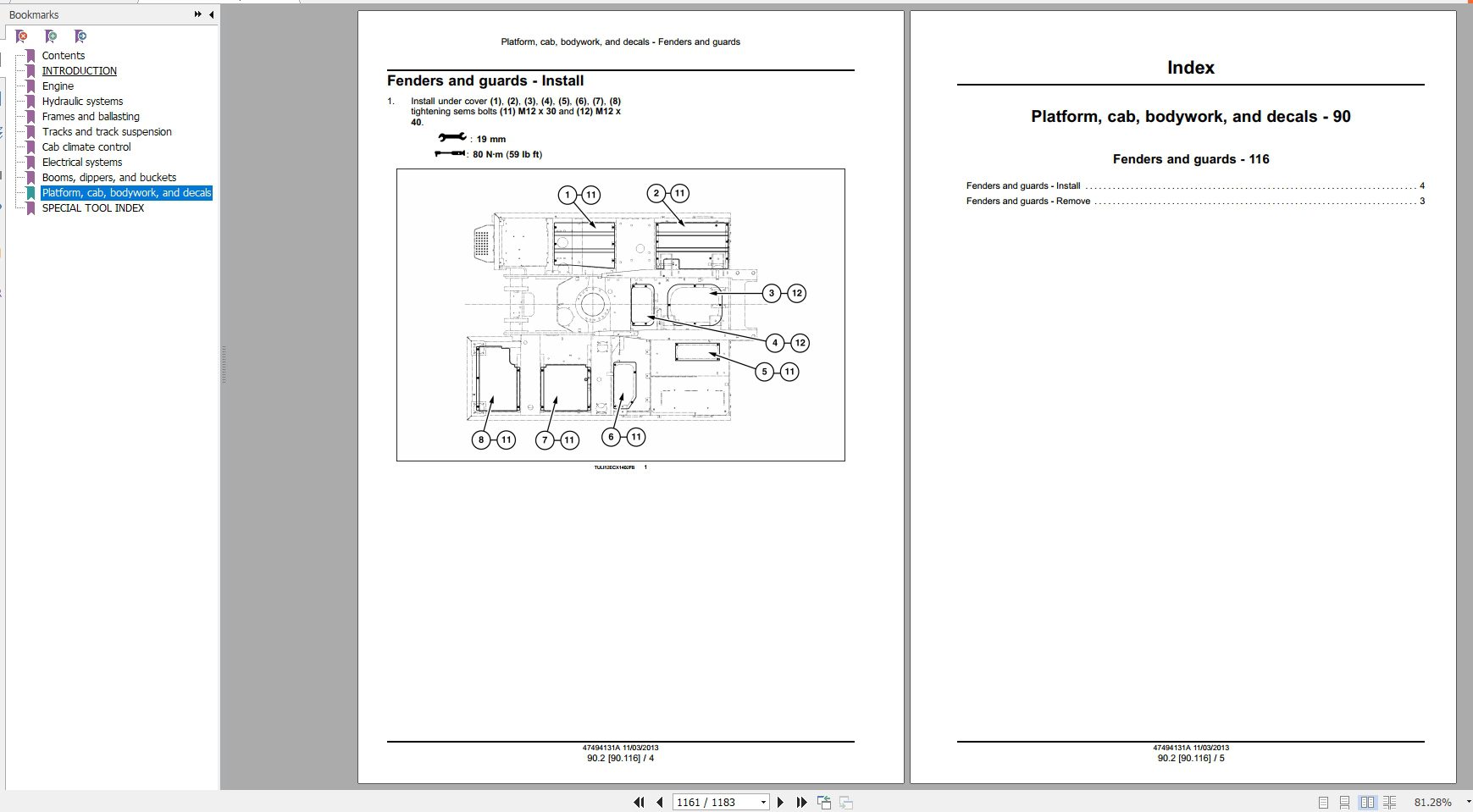Switch to single page view mode
1473x812 pixels.
1324,802
